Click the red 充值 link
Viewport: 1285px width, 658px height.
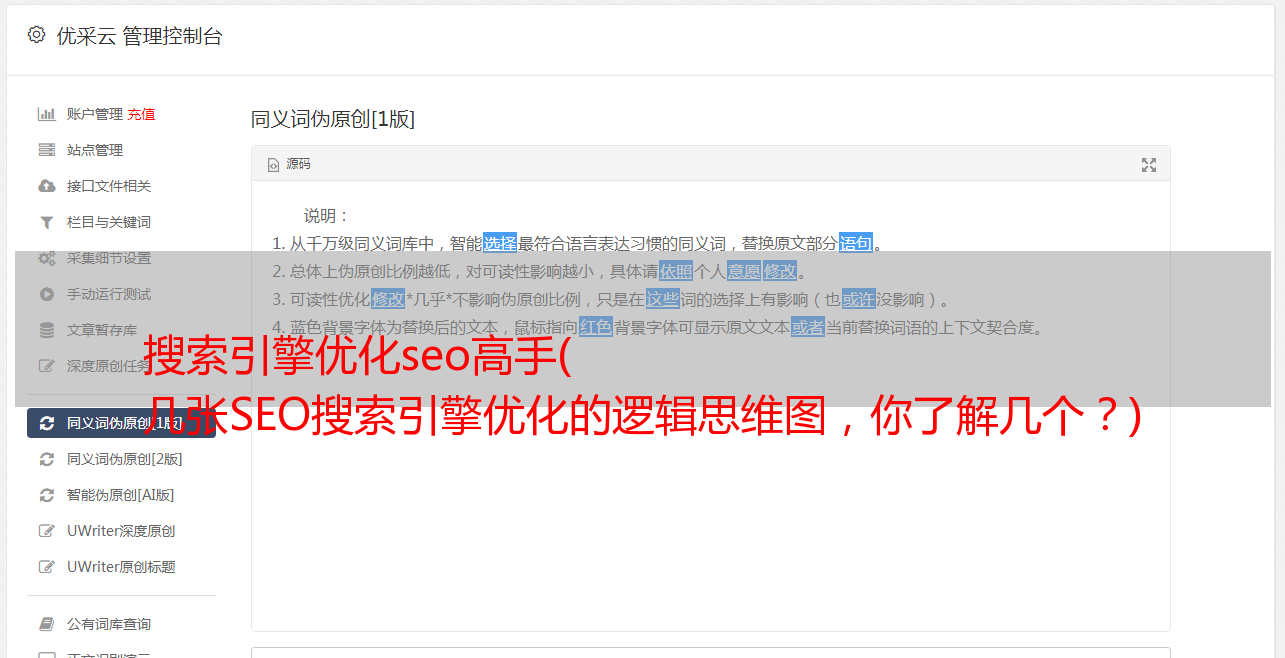[141, 114]
